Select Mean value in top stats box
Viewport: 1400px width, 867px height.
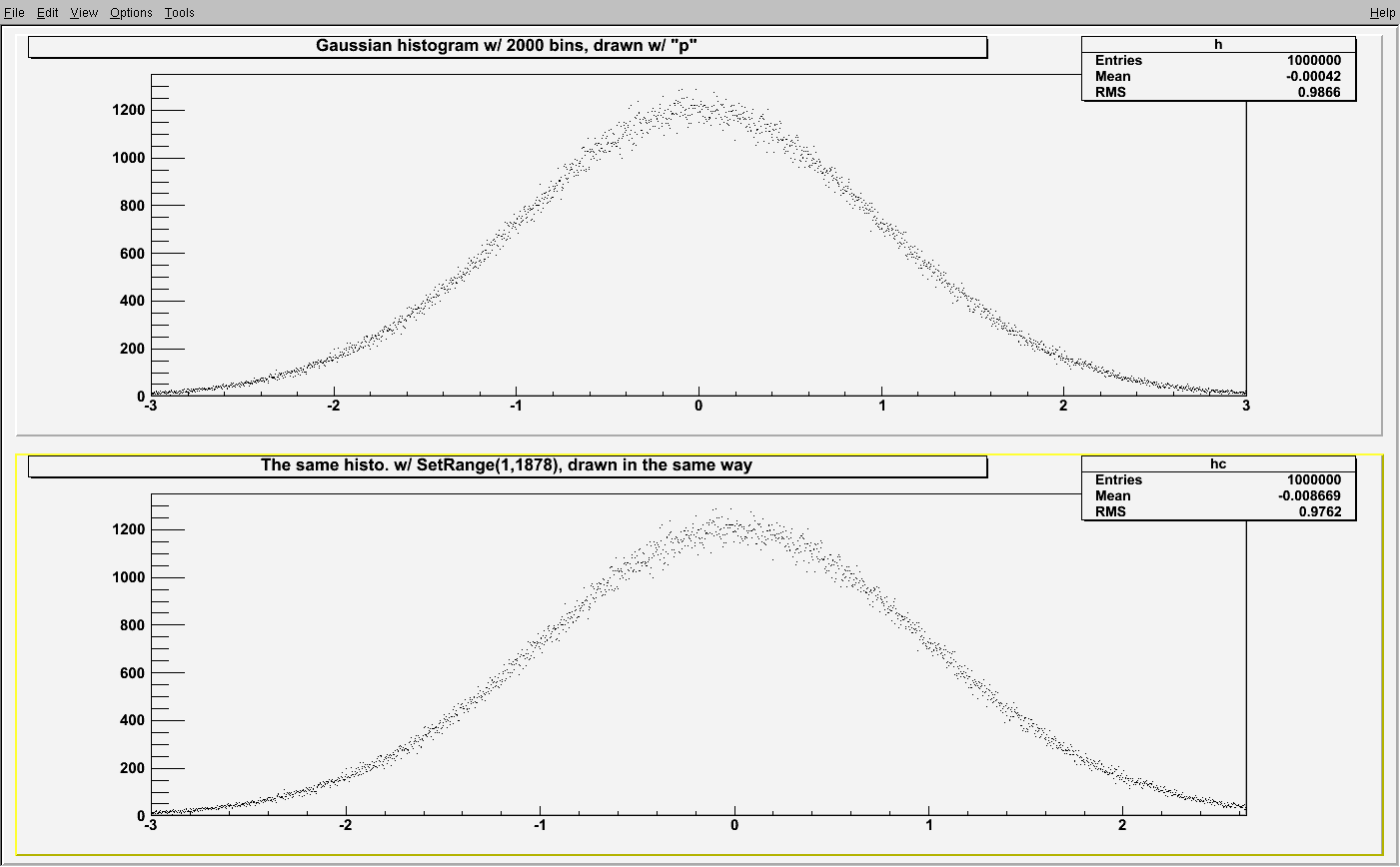[1314, 77]
